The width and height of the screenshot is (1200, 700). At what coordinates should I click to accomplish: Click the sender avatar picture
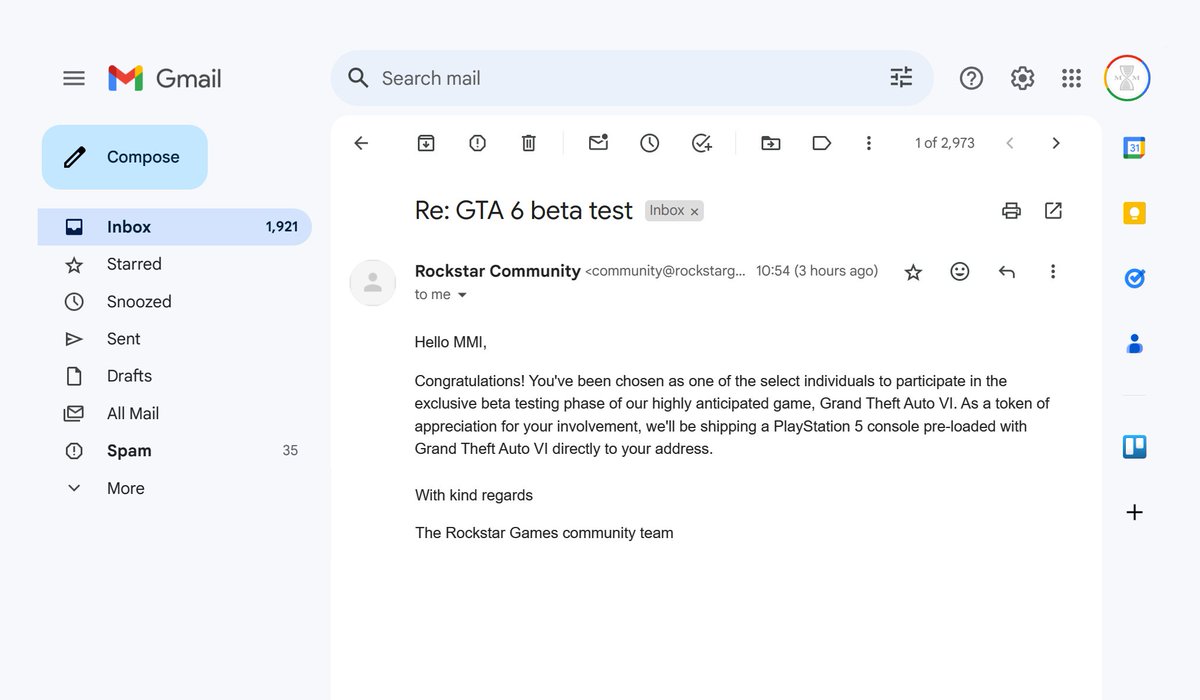(x=373, y=282)
